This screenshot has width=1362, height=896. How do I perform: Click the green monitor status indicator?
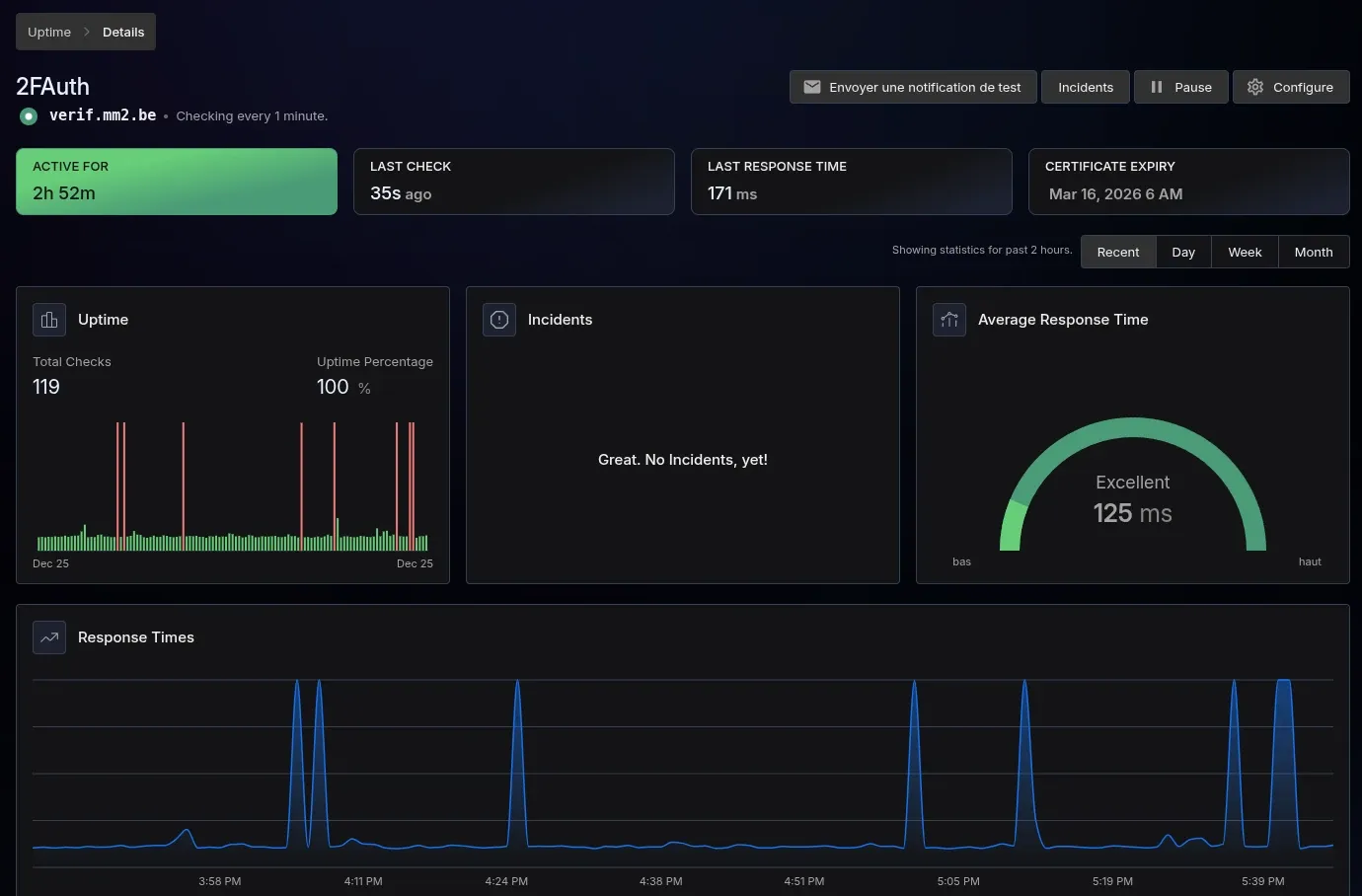(29, 115)
